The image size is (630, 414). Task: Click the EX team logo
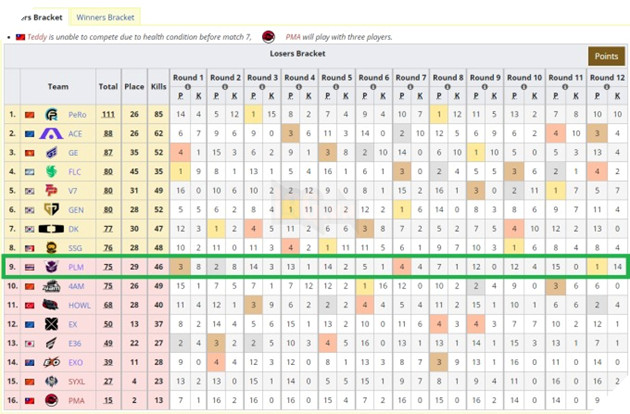(x=52, y=324)
